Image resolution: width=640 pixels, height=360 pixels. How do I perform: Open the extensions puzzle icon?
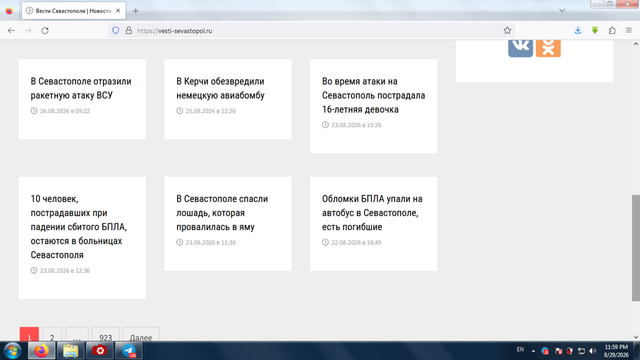tap(612, 31)
